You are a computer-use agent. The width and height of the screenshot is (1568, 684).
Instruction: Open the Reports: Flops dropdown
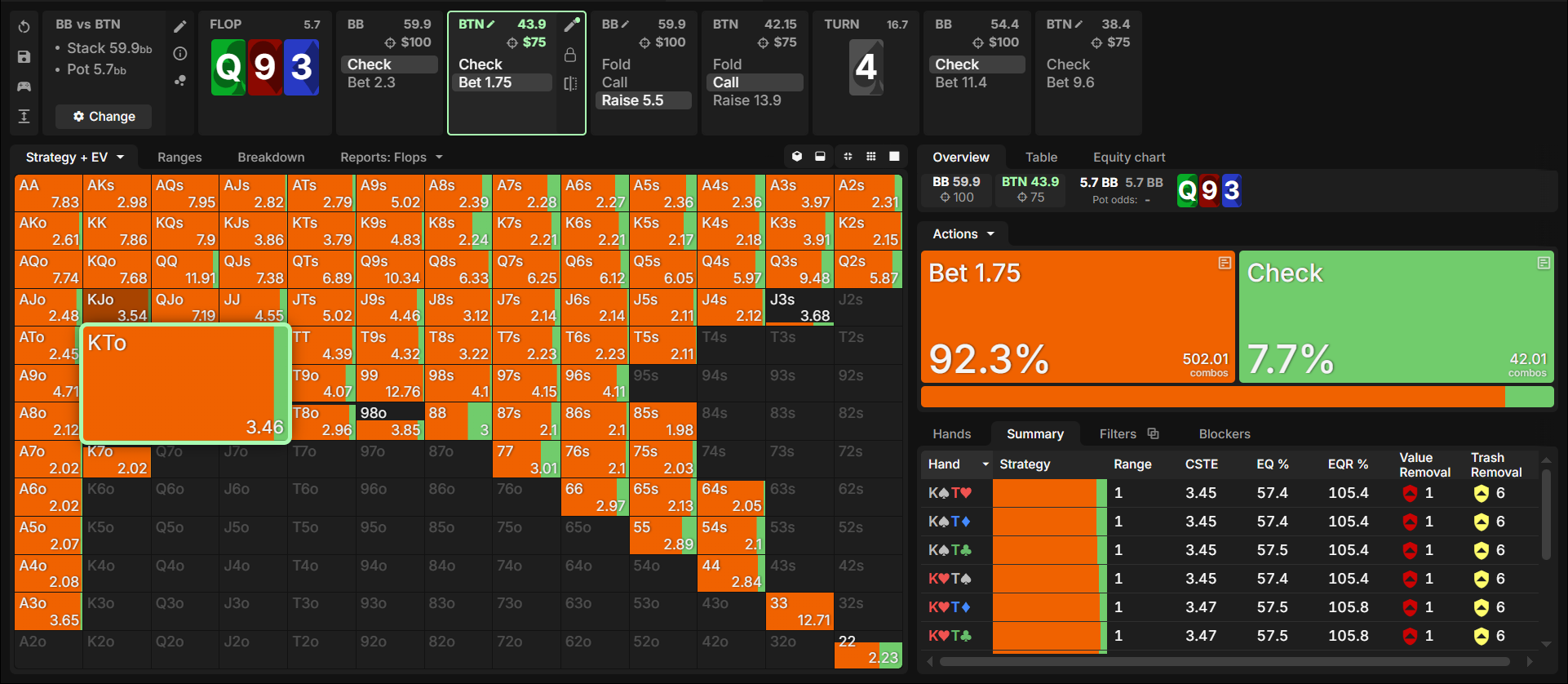click(392, 158)
